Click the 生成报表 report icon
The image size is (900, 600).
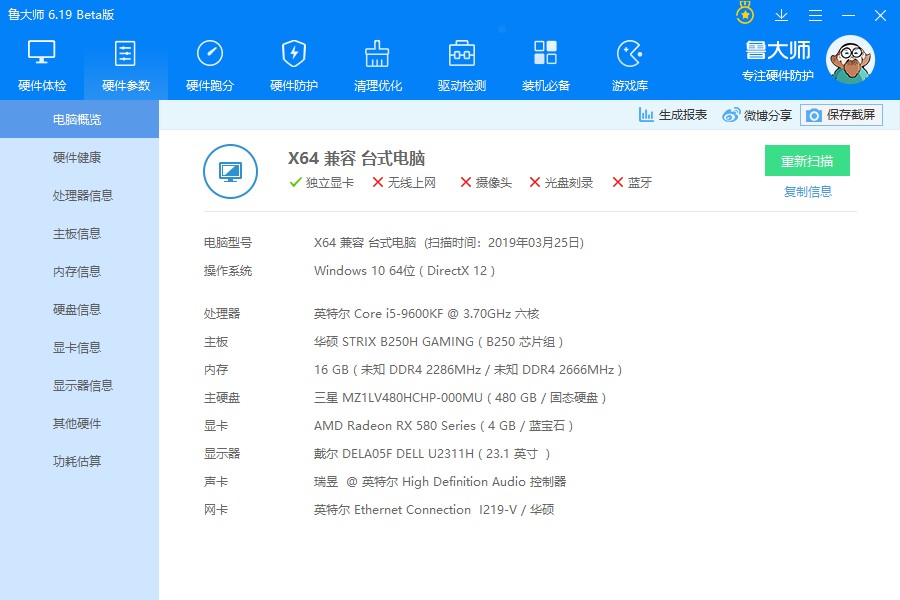676,114
